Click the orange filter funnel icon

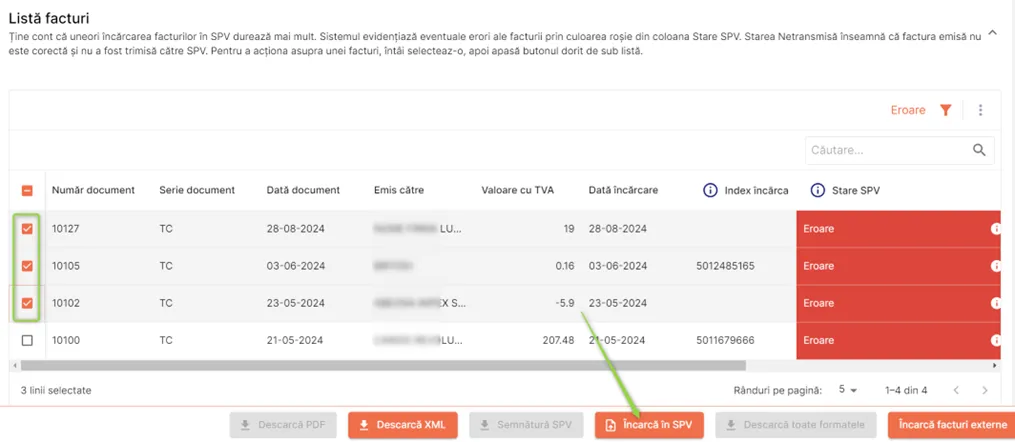coord(946,111)
